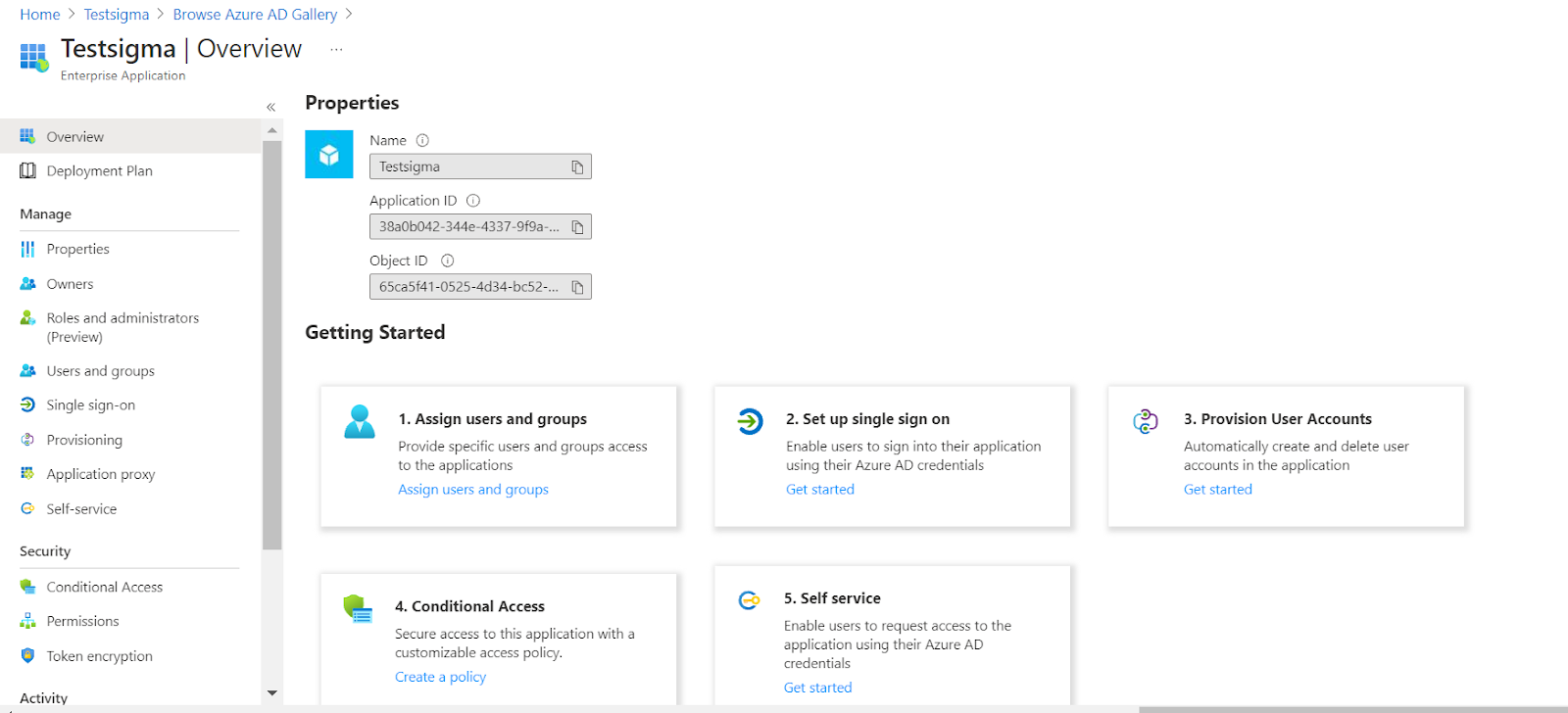Click the Users and groups icon

pyautogui.click(x=27, y=370)
